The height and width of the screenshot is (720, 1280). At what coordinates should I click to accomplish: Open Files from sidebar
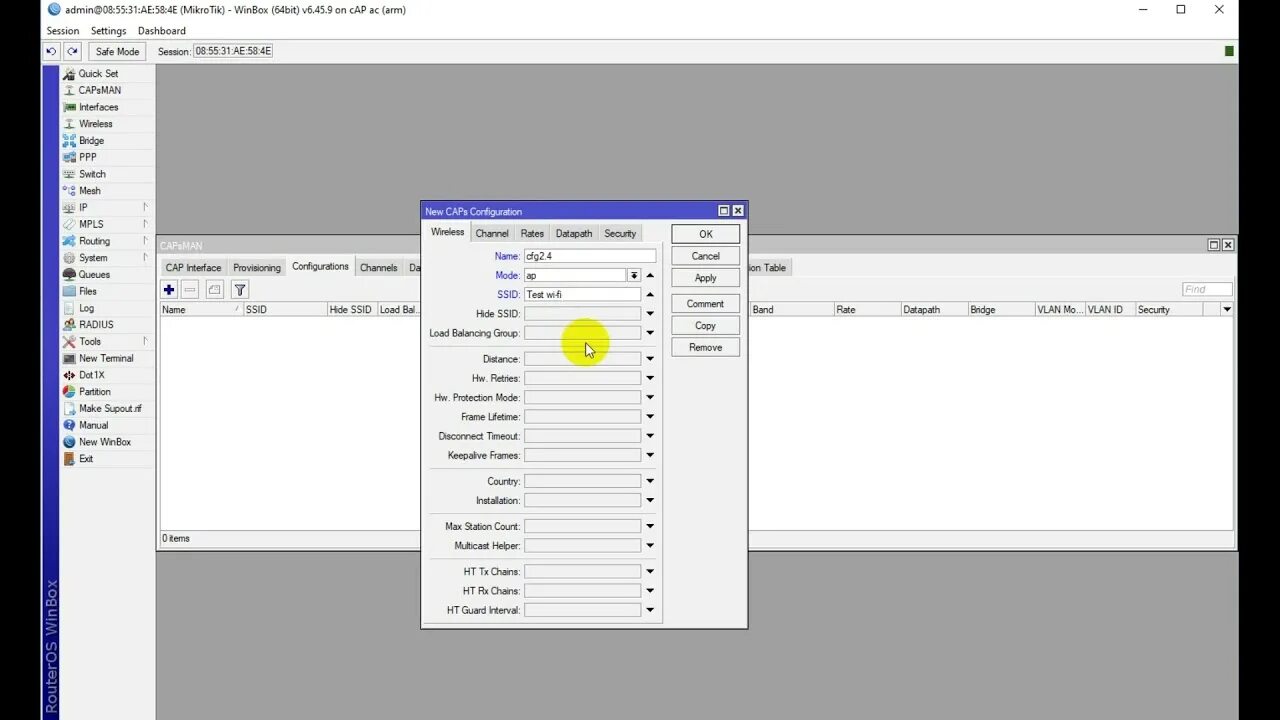88,291
